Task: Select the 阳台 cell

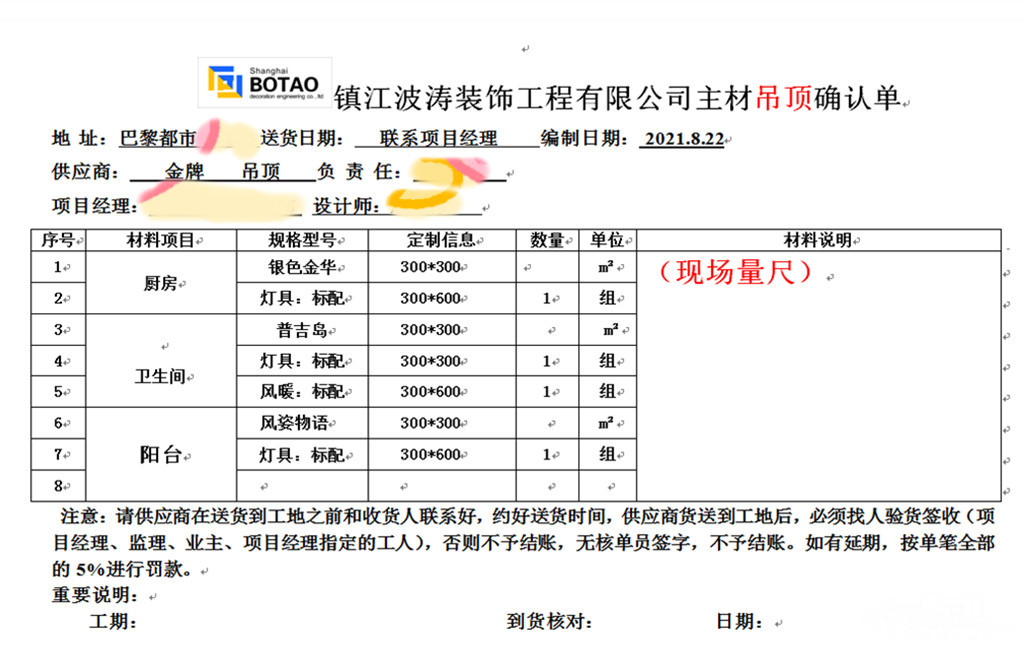Action: (160, 455)
